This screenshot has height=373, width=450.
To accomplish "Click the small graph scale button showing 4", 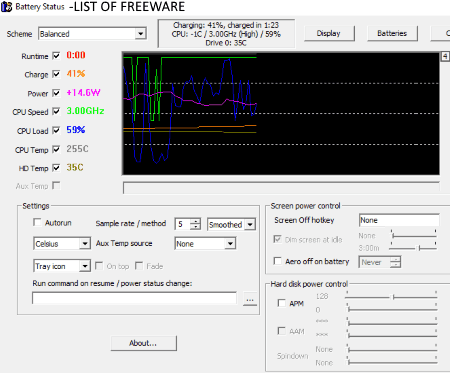I will pos(445,56).
